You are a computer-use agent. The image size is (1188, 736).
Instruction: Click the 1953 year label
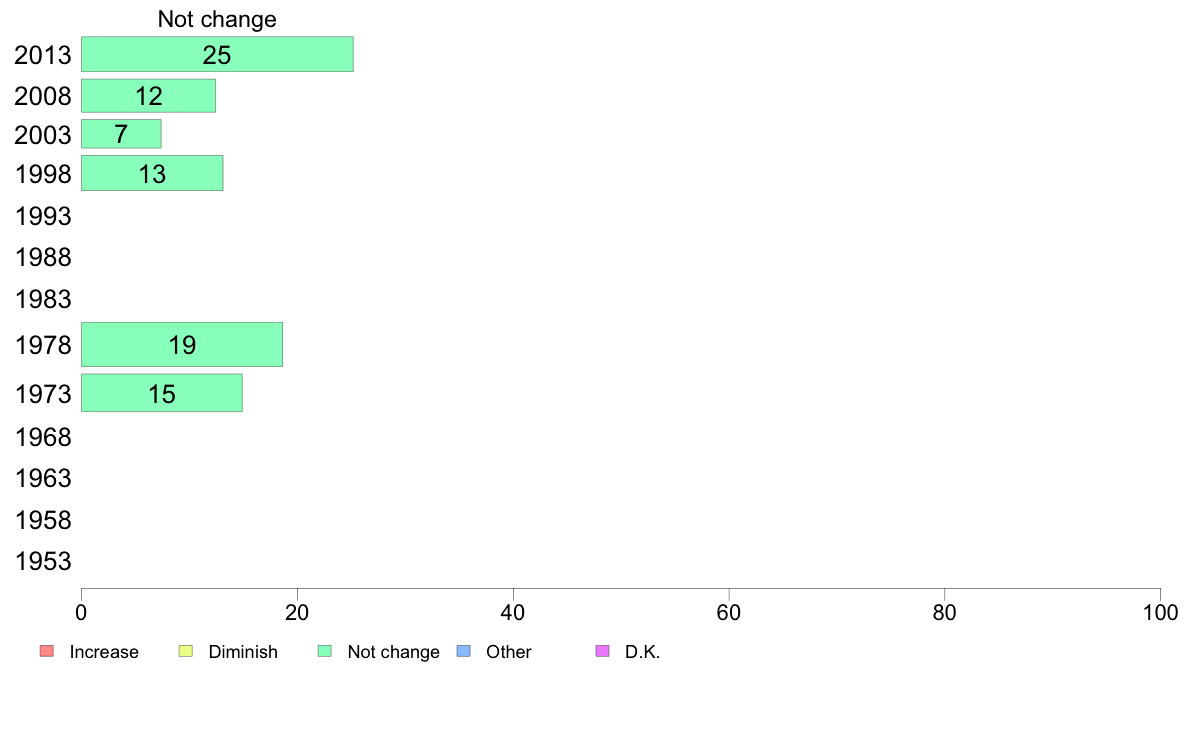[x=43, y=562]
